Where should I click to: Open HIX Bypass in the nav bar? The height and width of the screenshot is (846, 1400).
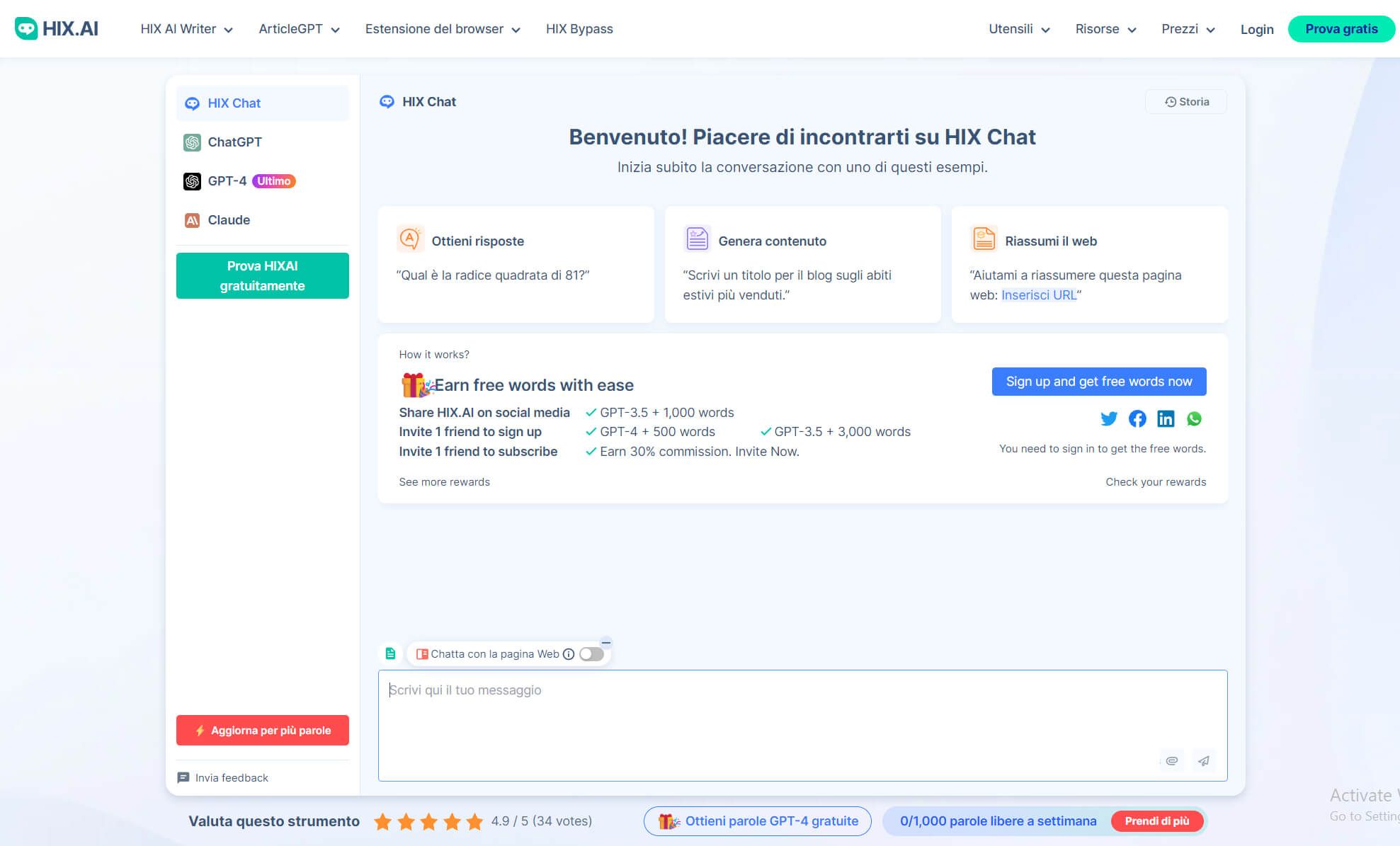(x=579, y=29)
